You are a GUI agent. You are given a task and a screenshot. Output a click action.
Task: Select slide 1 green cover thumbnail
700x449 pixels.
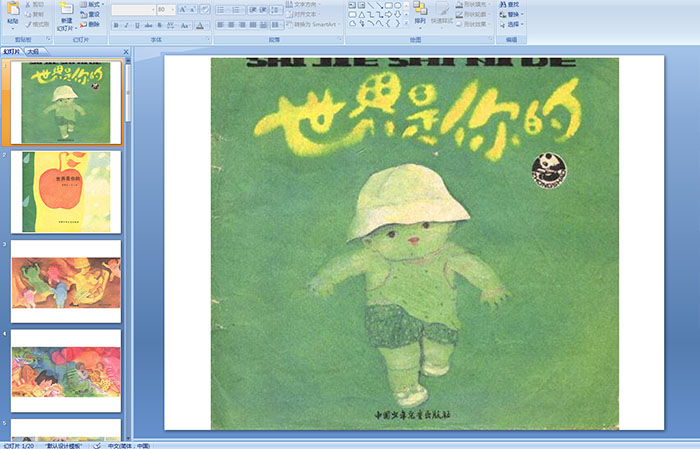click(66, 103)
